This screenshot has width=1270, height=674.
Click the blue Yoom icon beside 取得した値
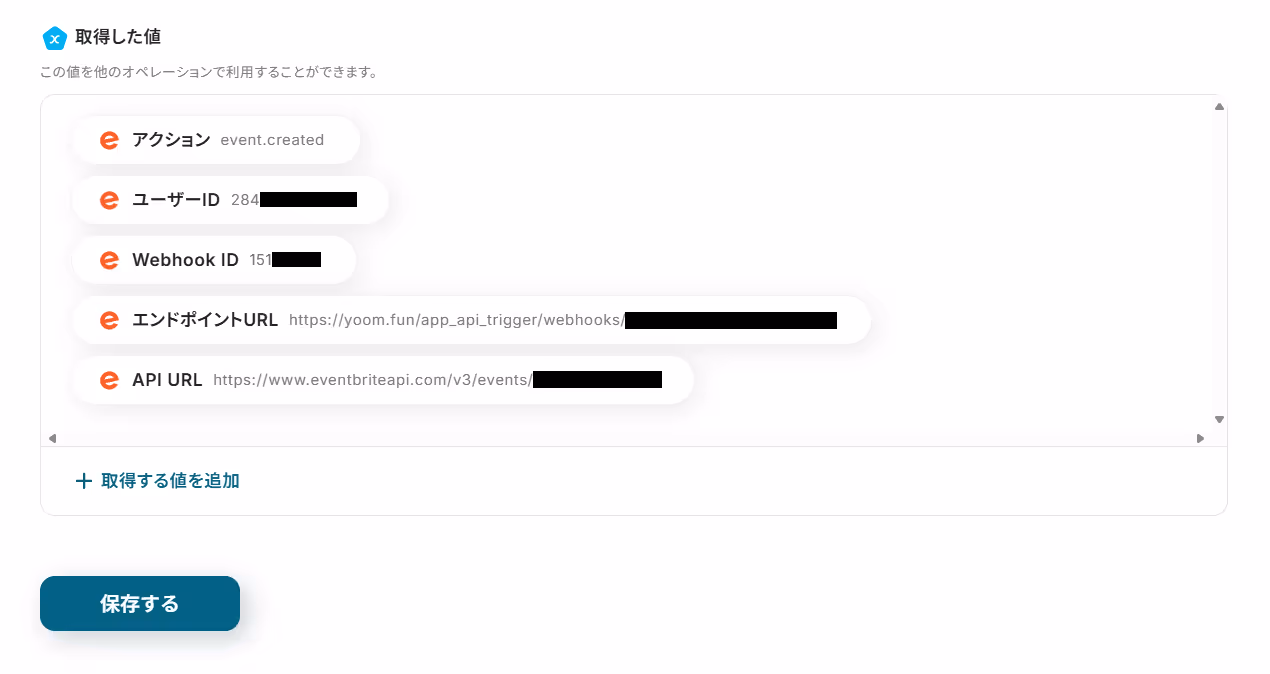point(54,38)
